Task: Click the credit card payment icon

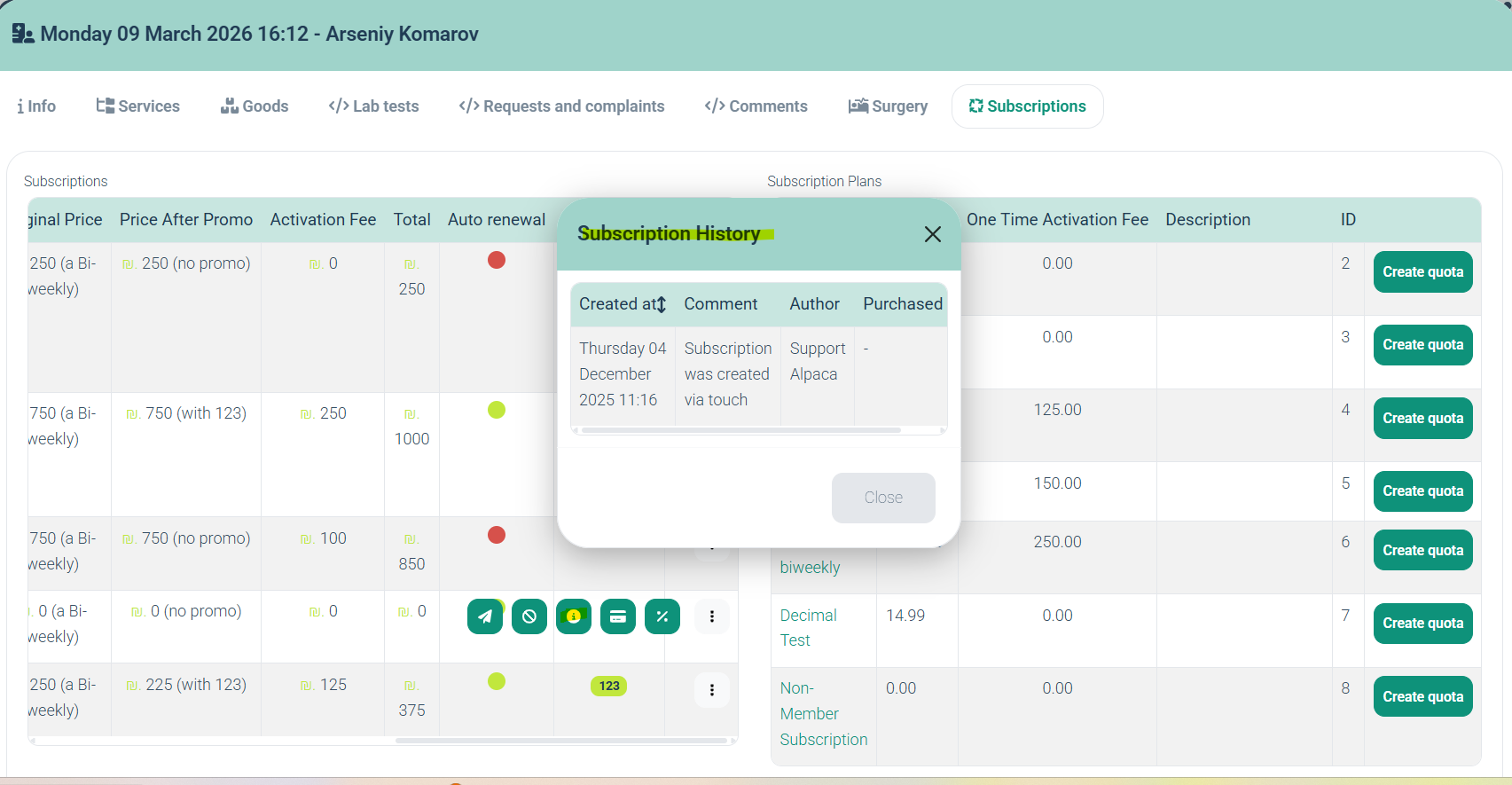Action: click(x=618, y=616)
